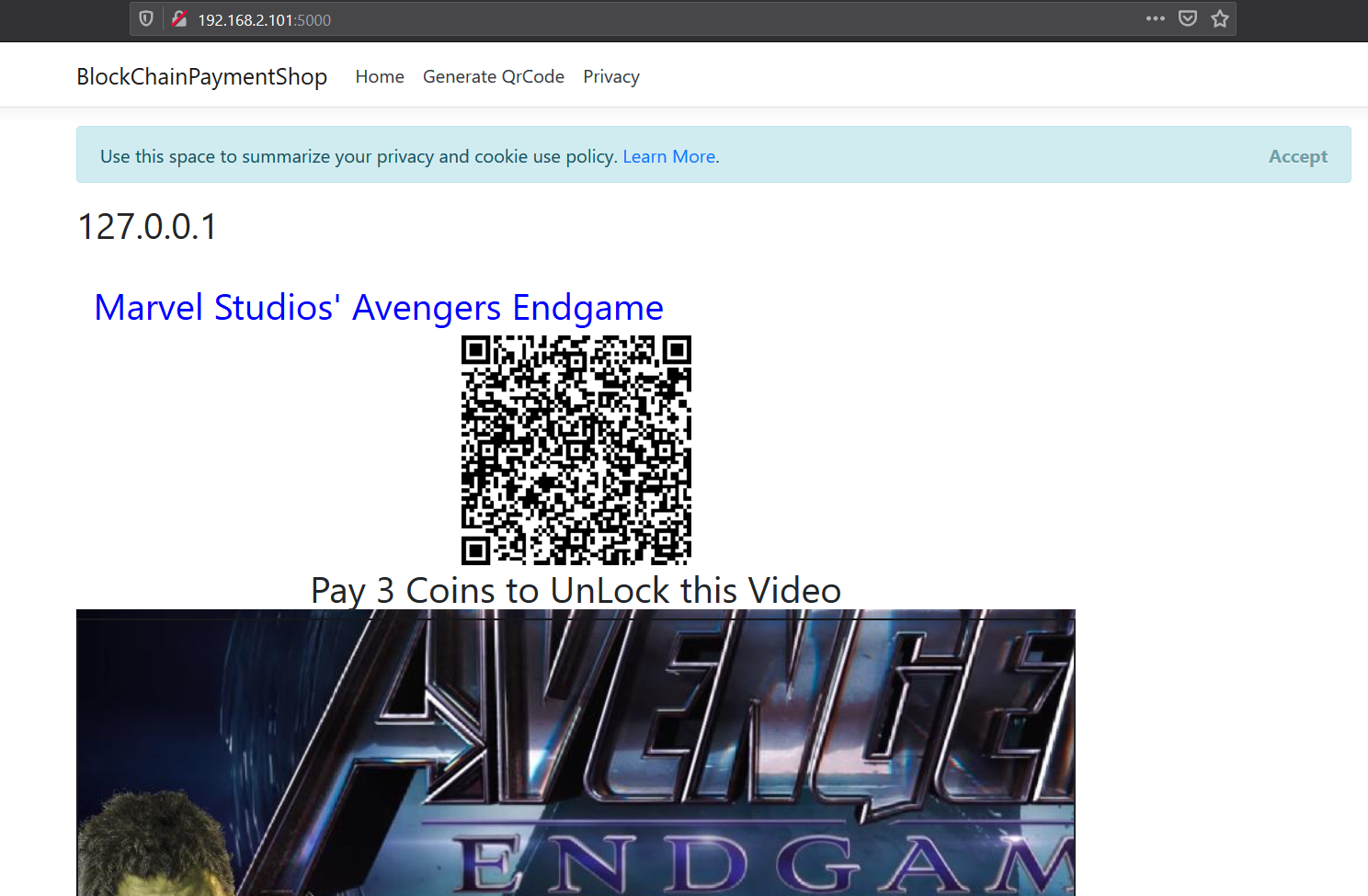Open the Marvel Studios' Avengers Endgame link

point(379,308)
